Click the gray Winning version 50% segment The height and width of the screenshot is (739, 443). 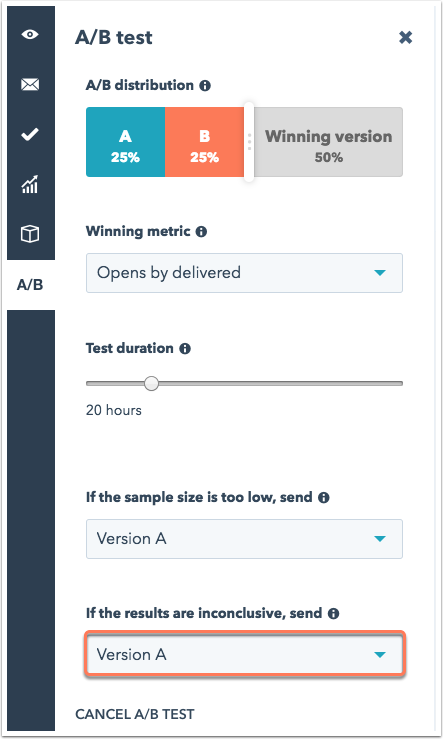pyautogui.click(x=328, y=142)
